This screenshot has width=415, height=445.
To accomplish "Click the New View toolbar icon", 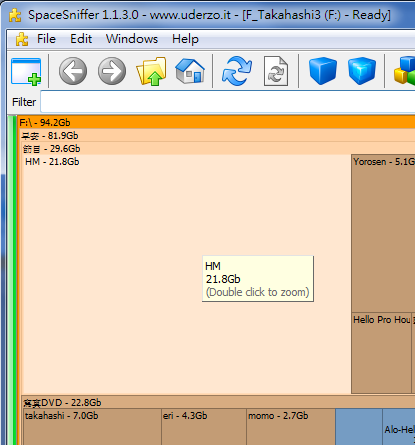I will click(26, 71).
